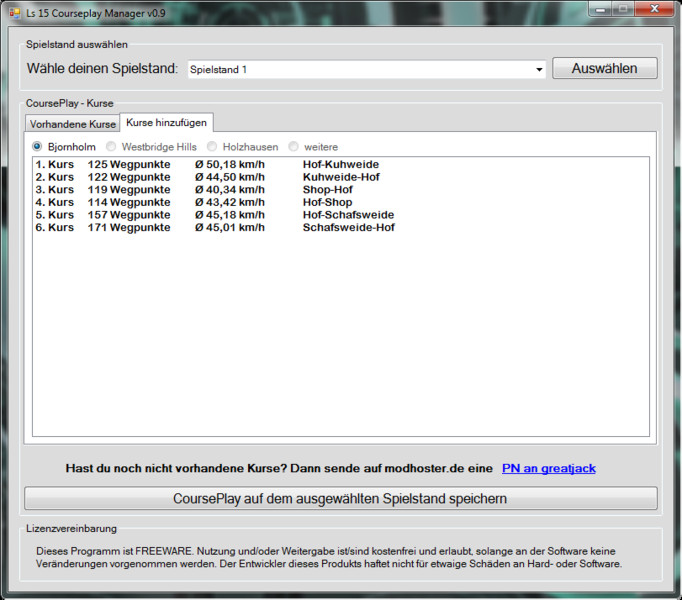The width and height of the screenshot is (682, 600).
Task: Choose the Holzhausen map option
Action: [x=213, y=147]
